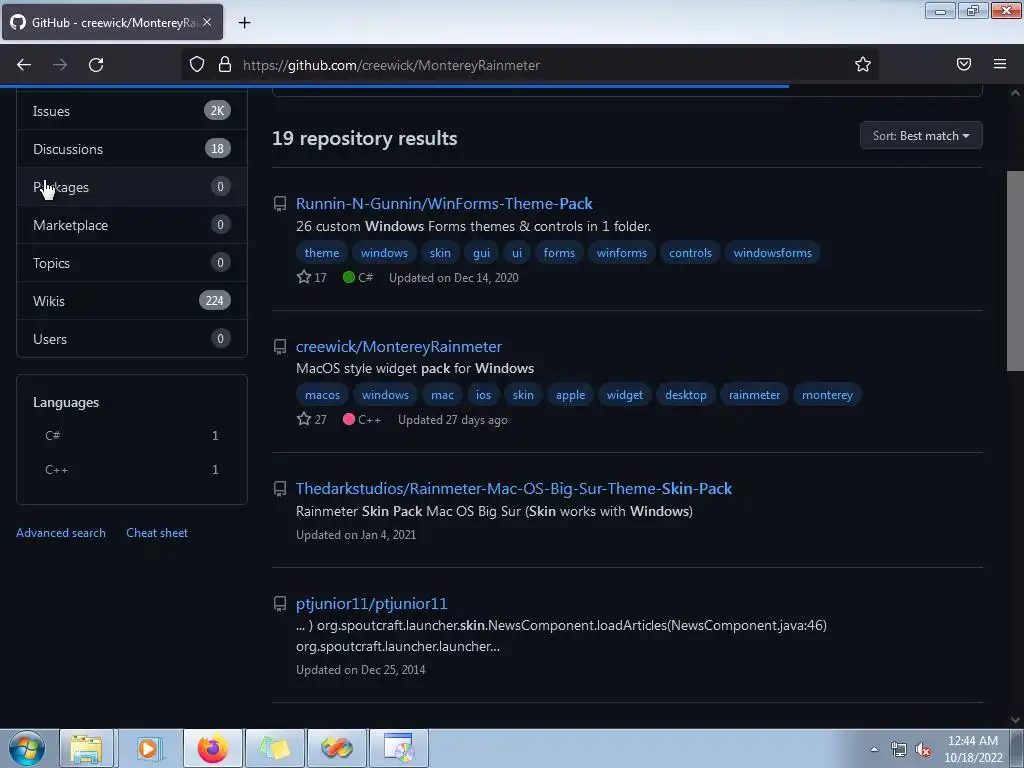Open the Windows Start menu
Screen dimensions: 1024x768
pos(26,748)
